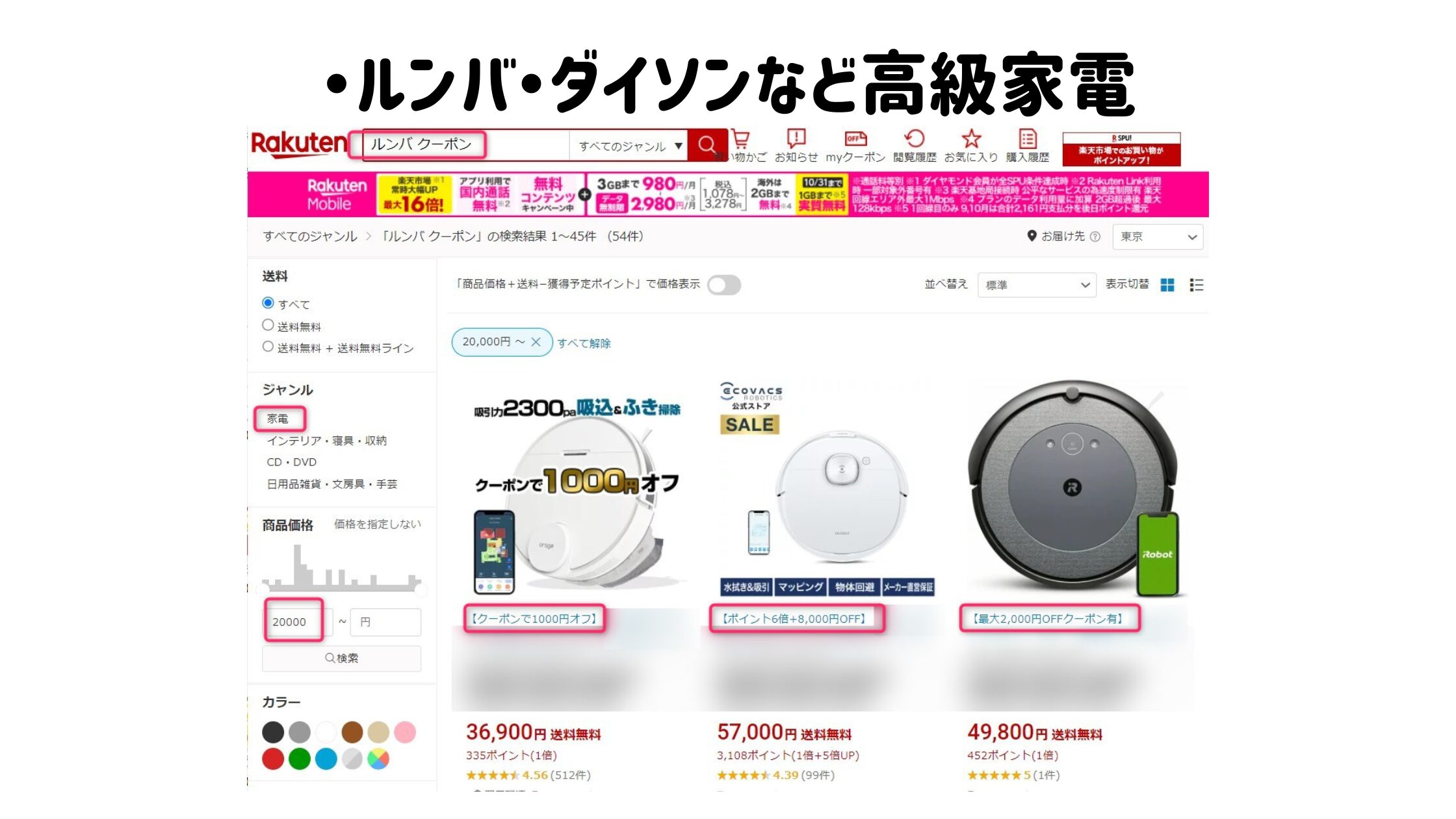Select the 家電 genre in sidebar
The image size is (1456, 819).
[x=278, y=419]
